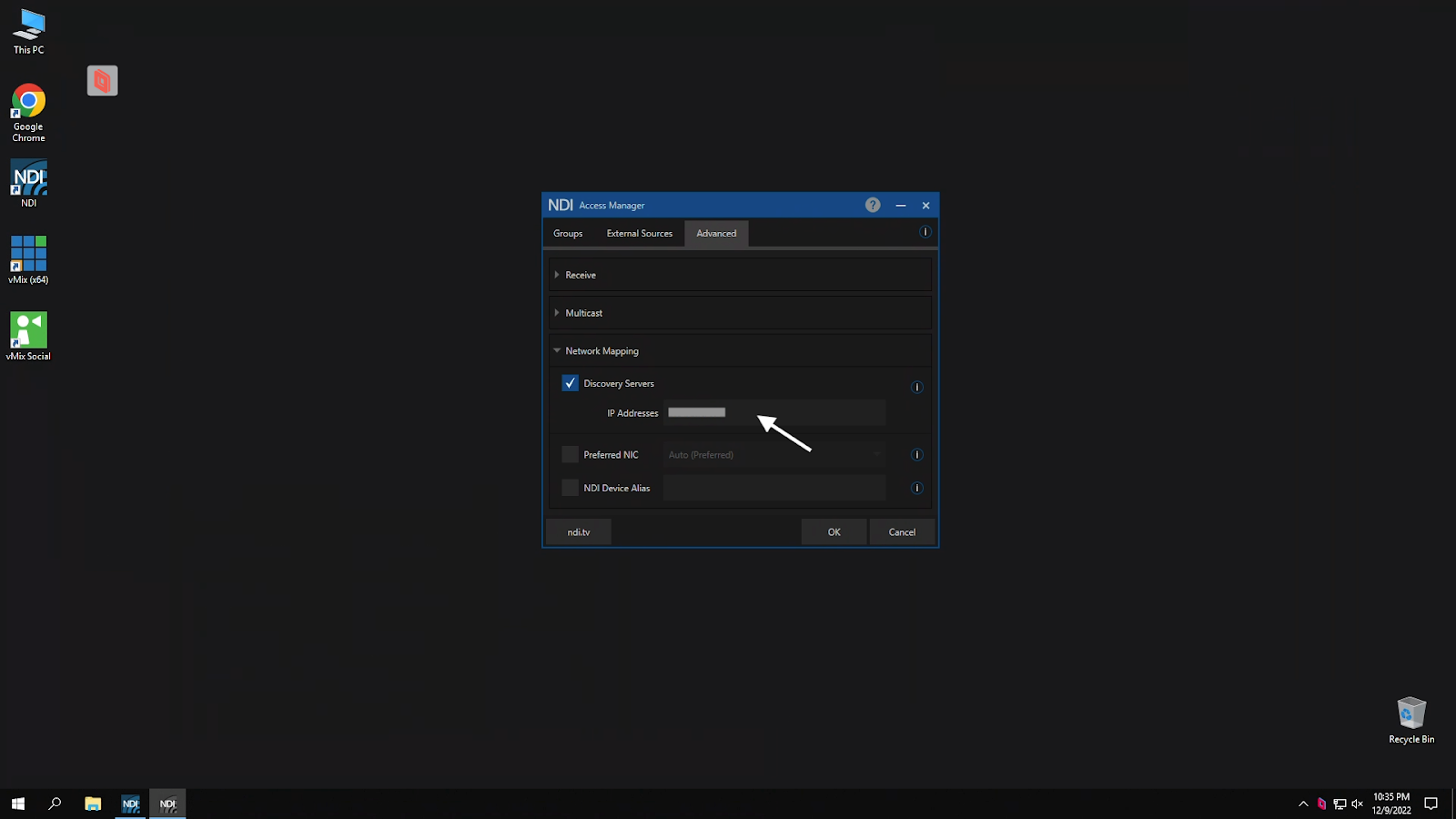Open the notification center icon
Screen dimensions: 1456x819
coord(1431,804)
